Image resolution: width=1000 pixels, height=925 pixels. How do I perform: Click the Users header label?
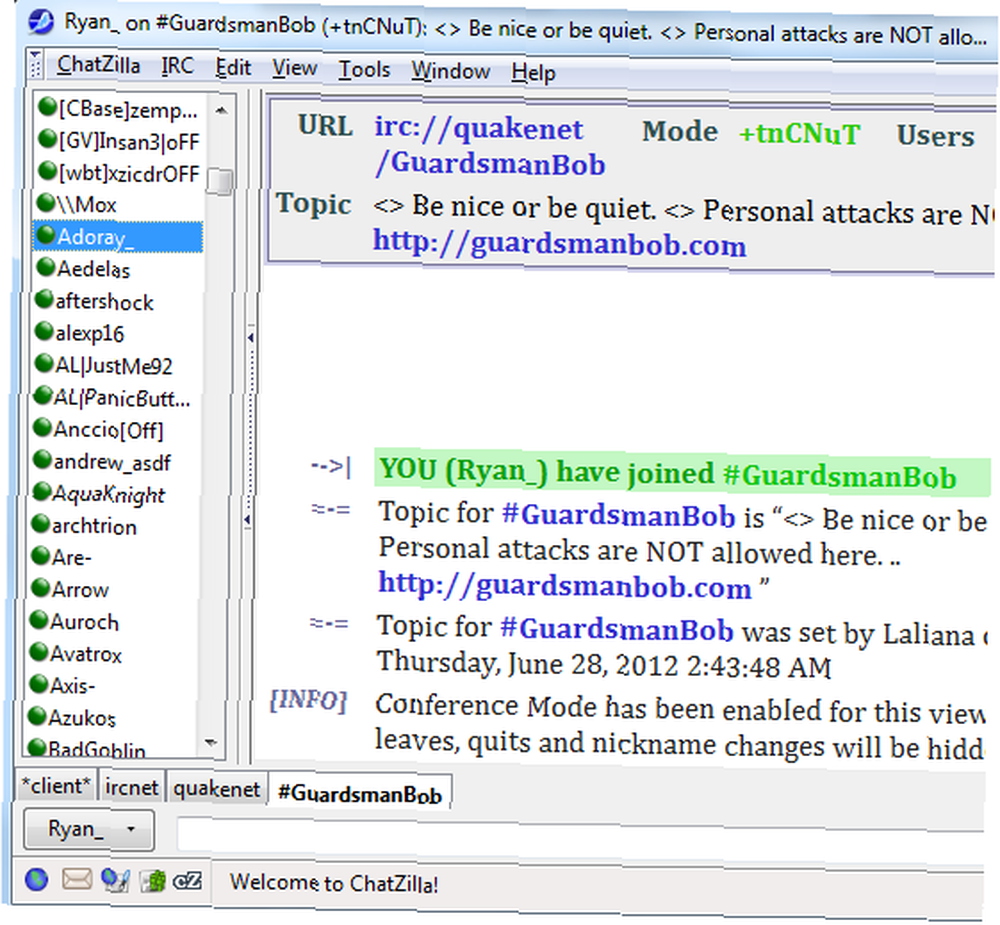click(x=936, y=136)
